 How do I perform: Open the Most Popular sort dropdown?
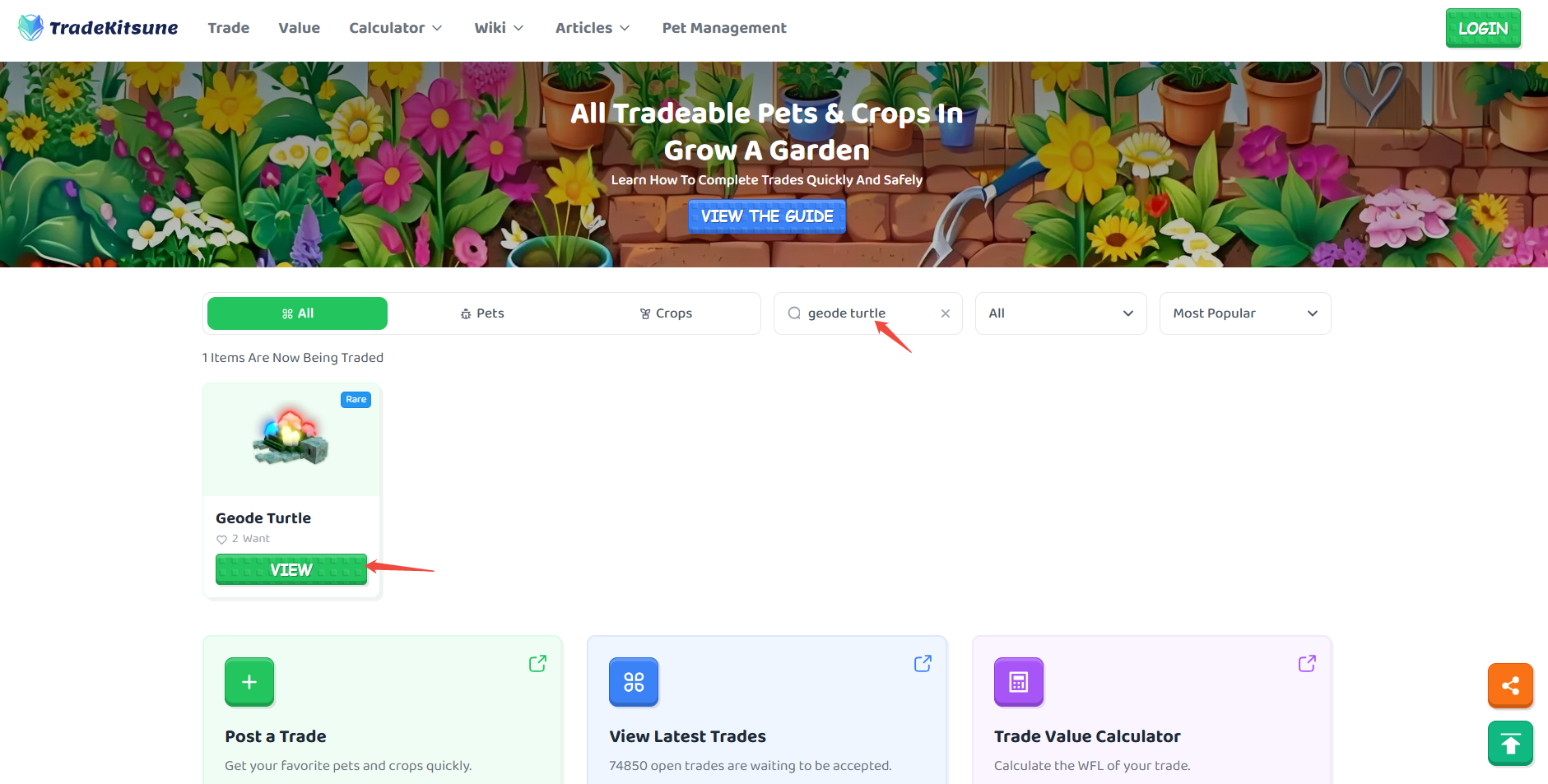click(x=1245, y=313)
